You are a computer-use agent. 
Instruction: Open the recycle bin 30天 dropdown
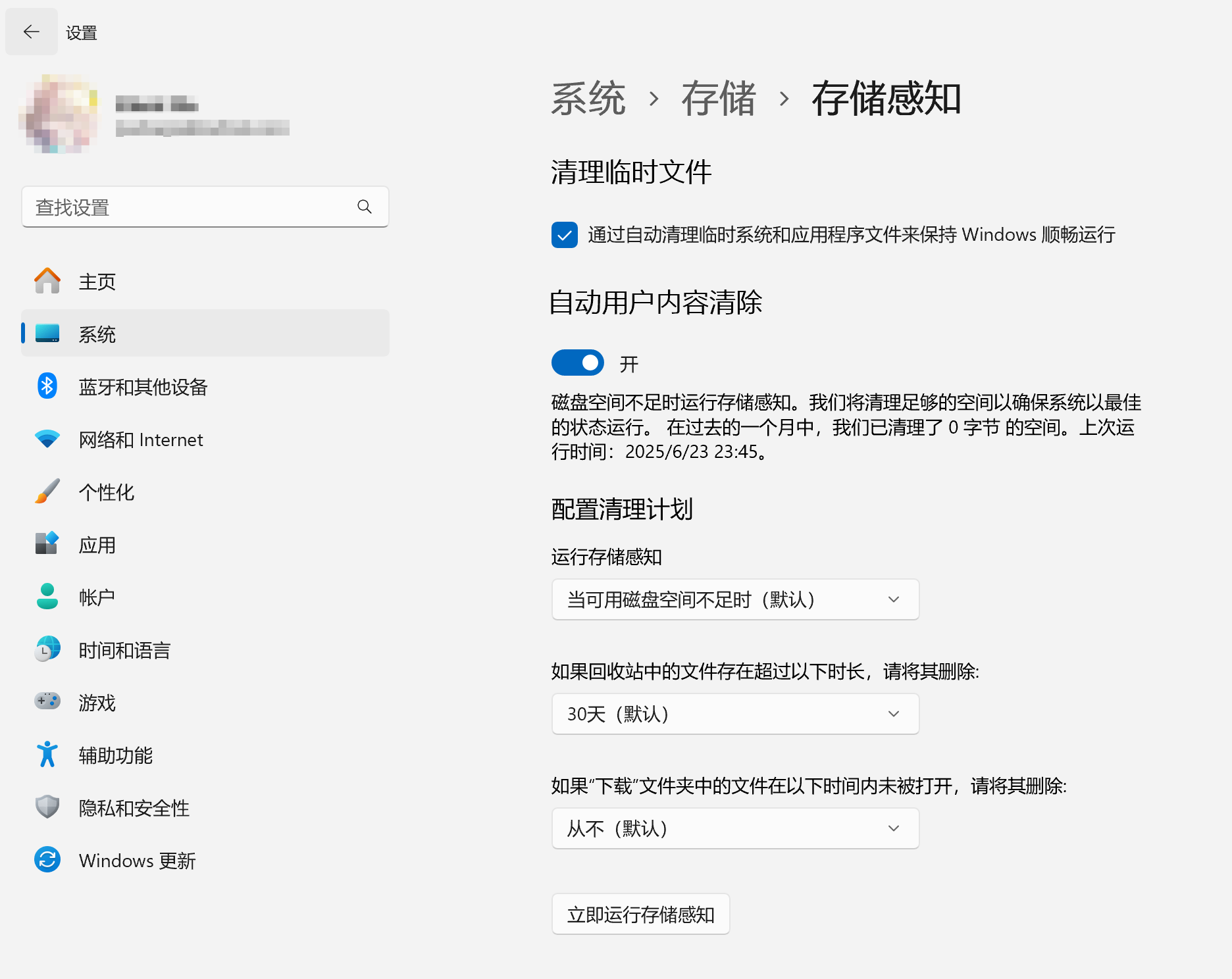(x=735, y=714)
